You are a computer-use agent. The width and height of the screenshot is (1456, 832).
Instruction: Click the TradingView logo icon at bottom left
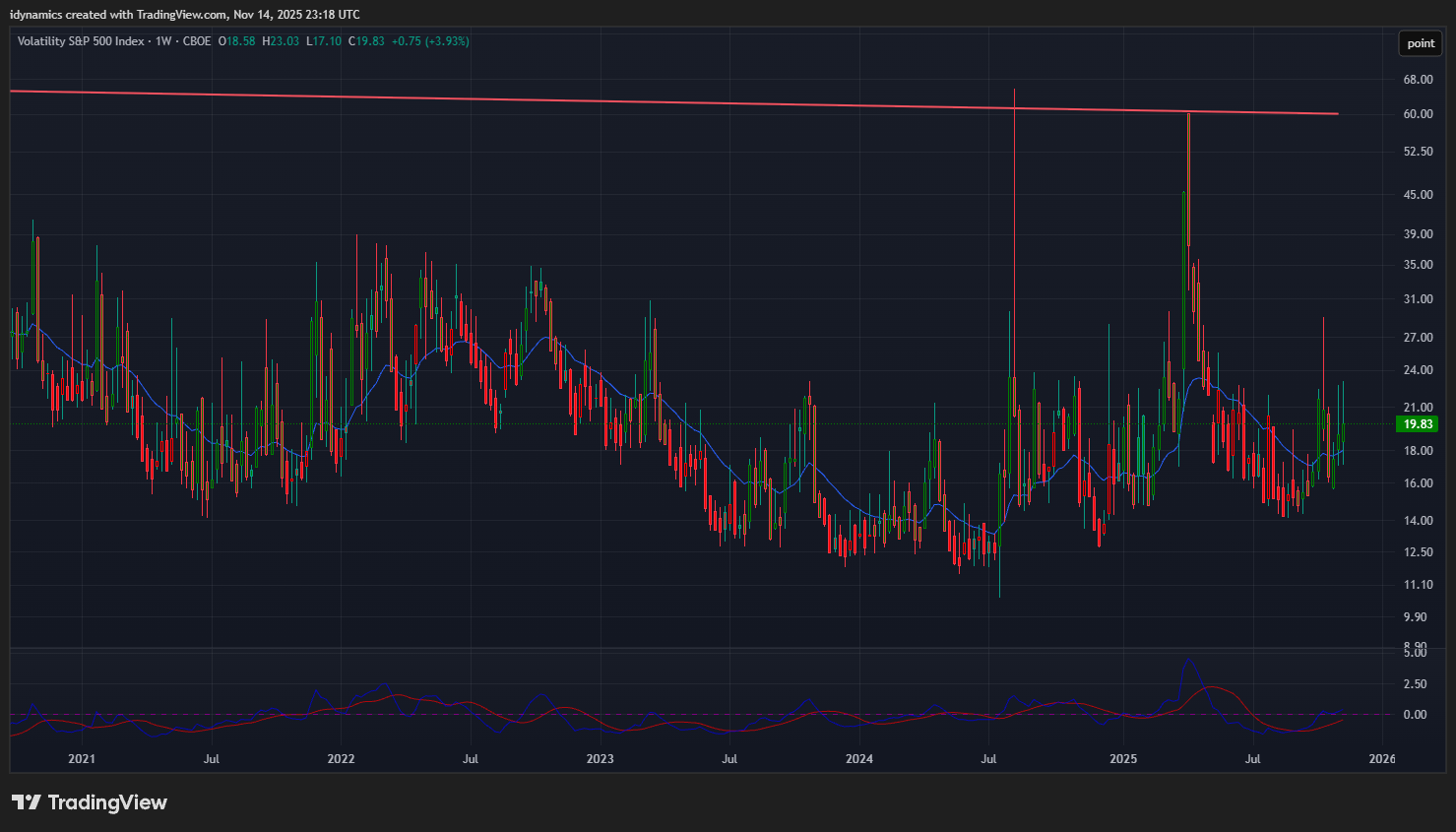coord(27,802)
